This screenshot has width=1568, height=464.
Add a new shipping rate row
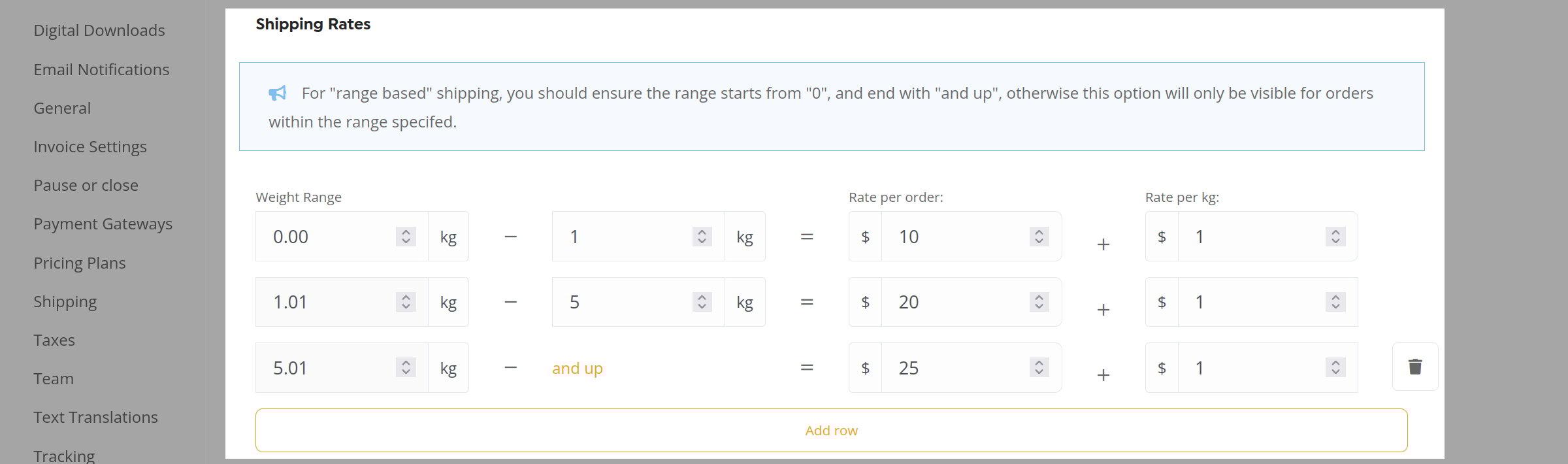831,430
